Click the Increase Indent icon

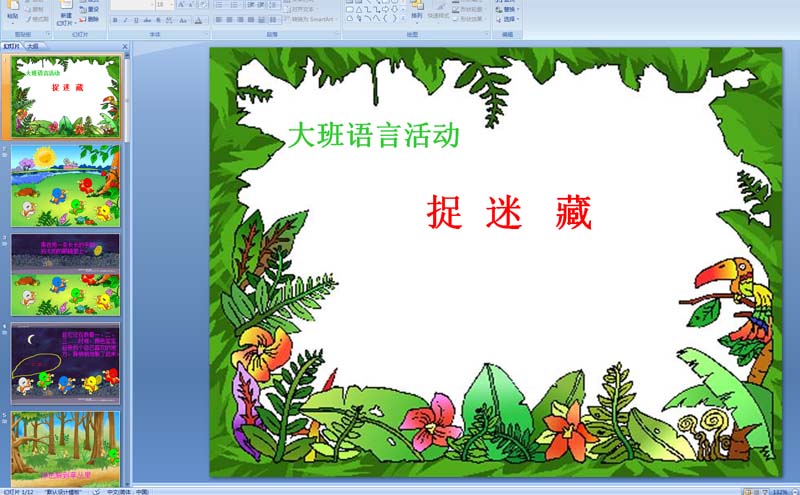[x=262, y=5]
